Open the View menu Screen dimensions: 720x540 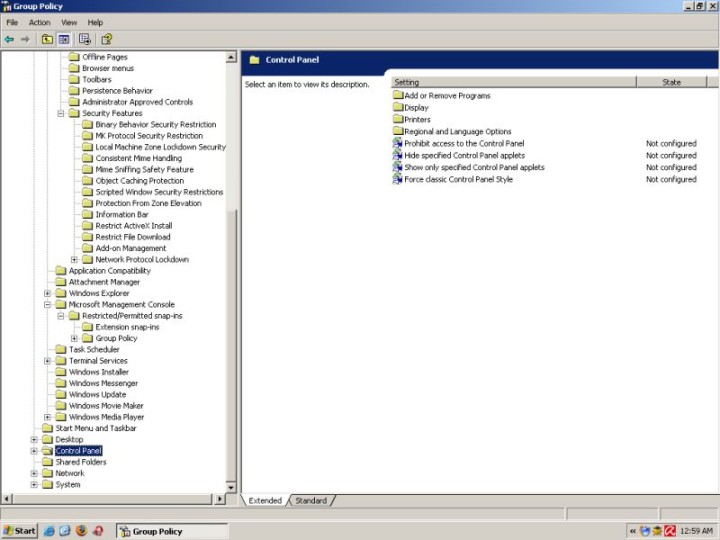click(69, 22)
